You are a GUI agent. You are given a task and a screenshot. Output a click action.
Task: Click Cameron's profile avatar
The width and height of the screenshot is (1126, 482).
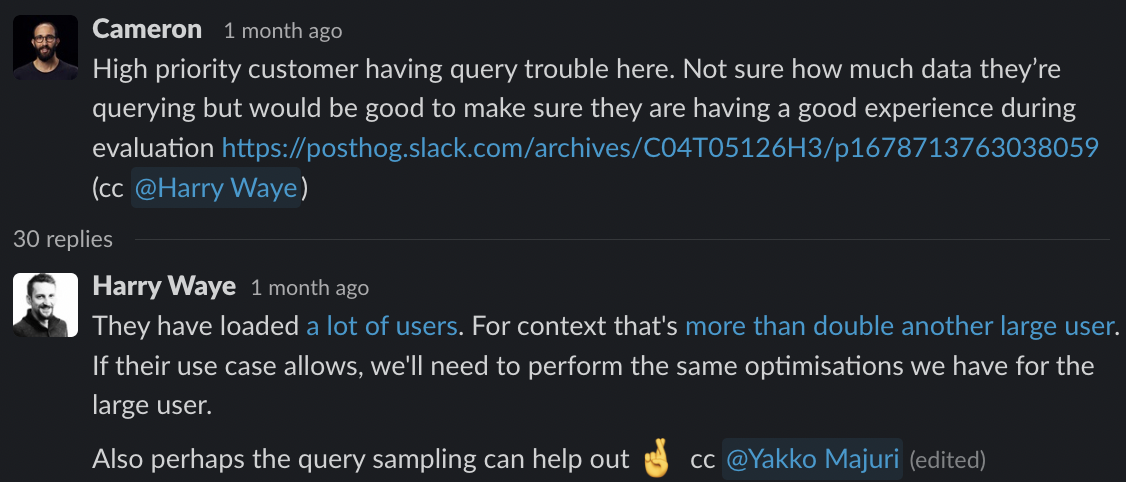(x=45, y=47)
